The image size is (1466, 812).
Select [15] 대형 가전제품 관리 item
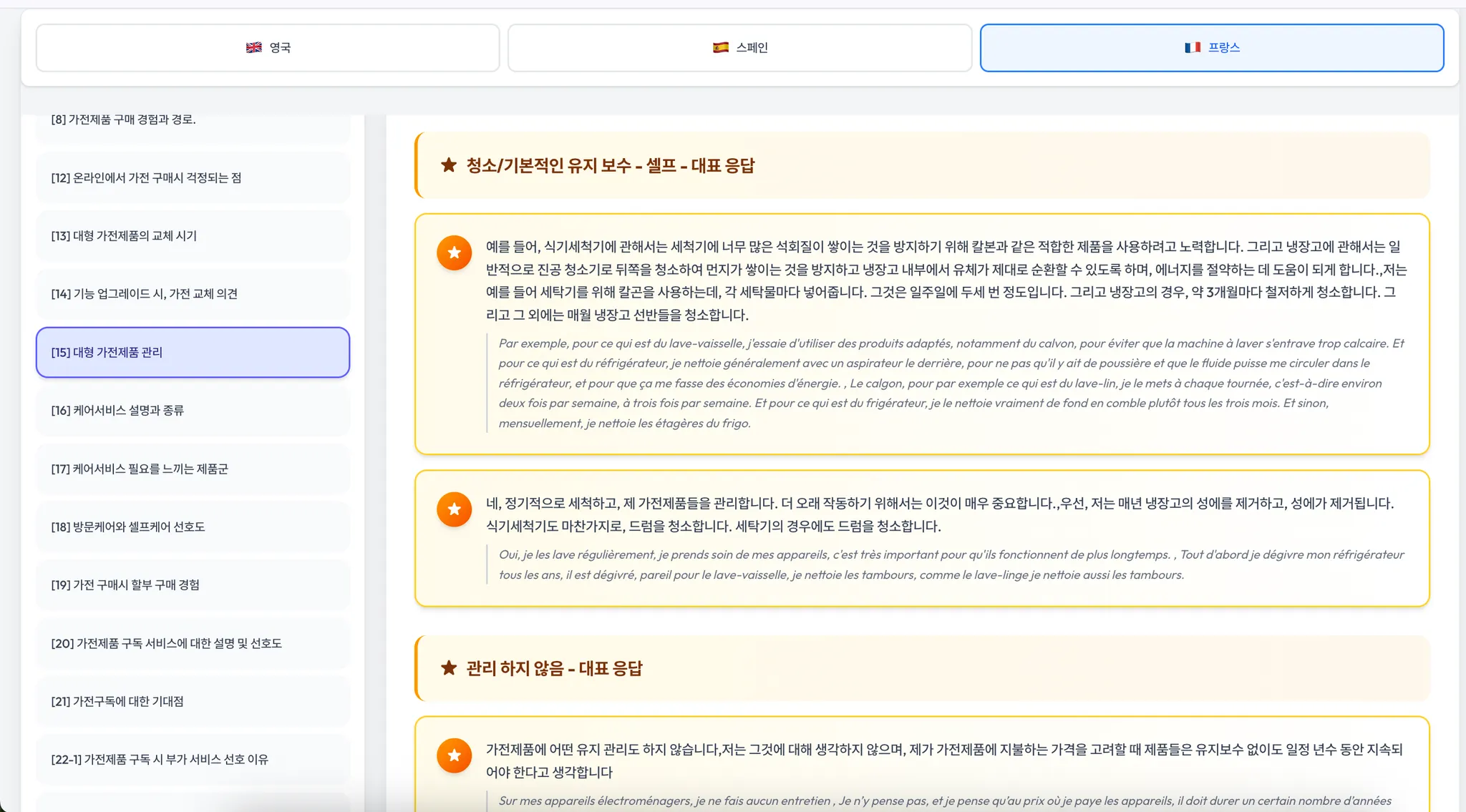point(193,353)
